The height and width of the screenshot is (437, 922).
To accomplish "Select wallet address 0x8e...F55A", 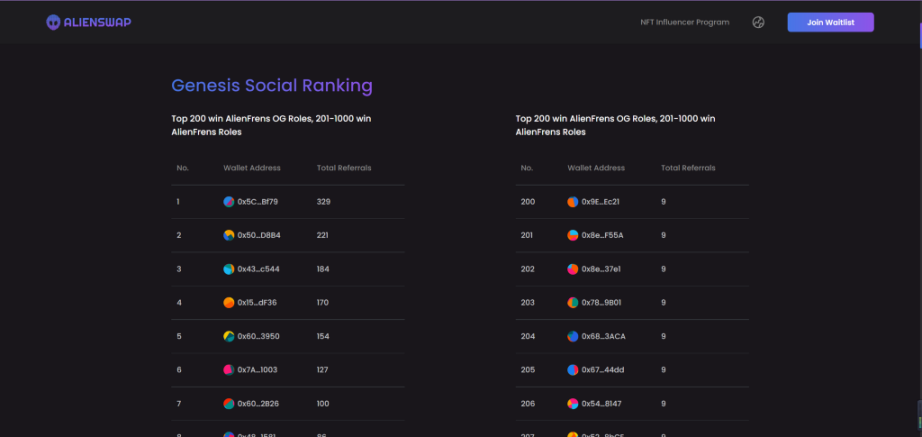I will click(602, 235).
